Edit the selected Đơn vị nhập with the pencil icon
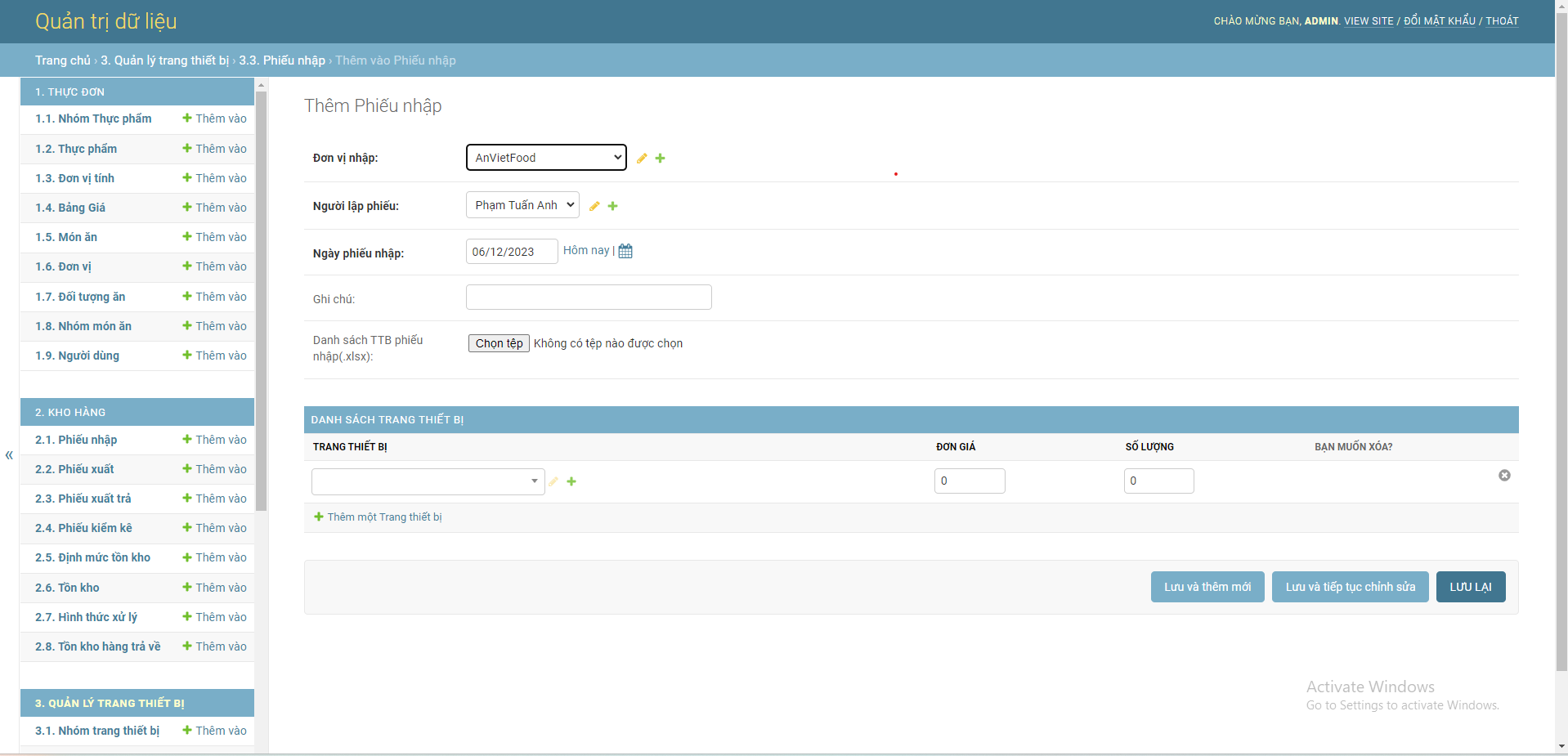Viewport: 1568px width, 756px height. point(642,158)
